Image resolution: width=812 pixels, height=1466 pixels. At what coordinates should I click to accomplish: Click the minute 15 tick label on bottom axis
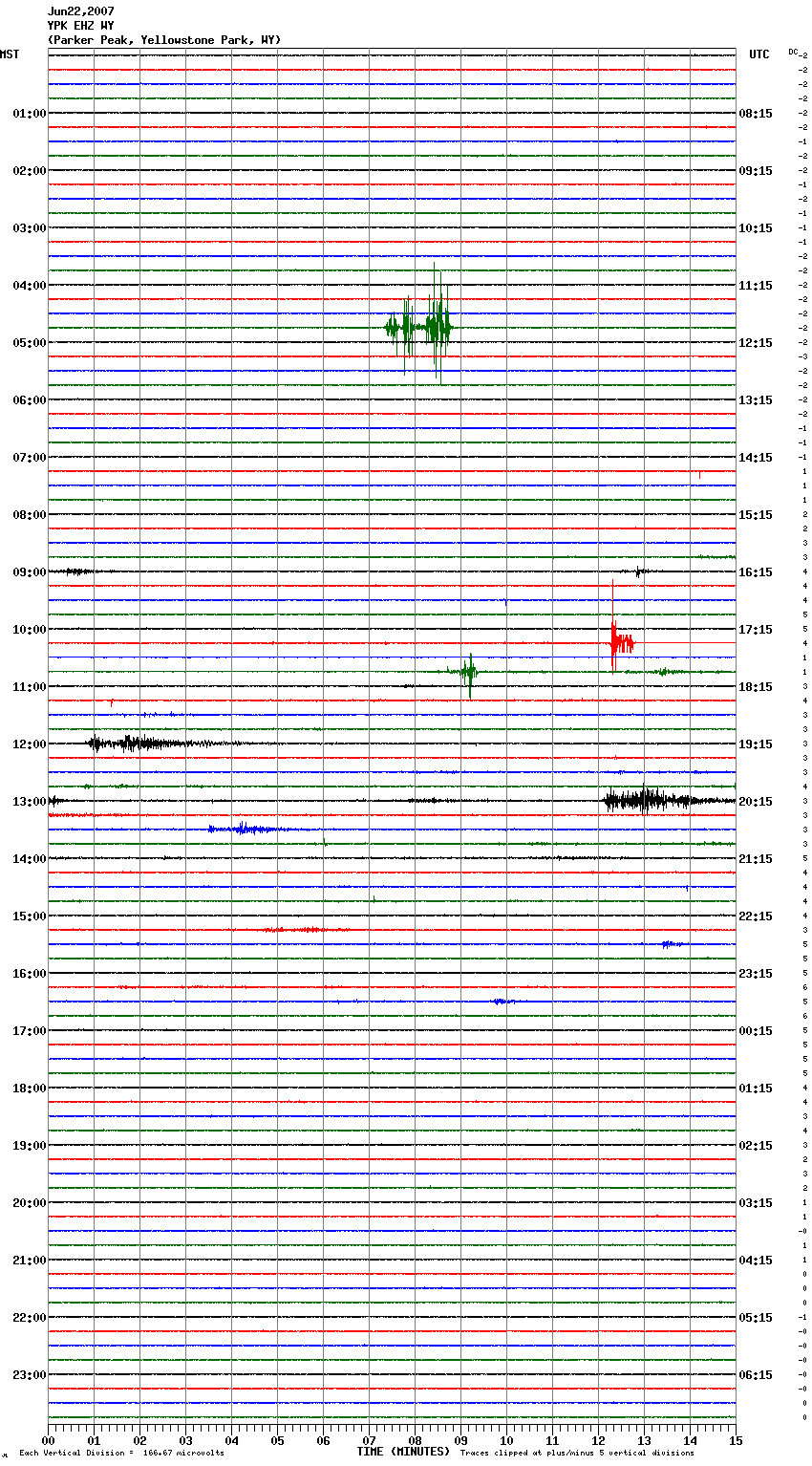[736, 1440]
